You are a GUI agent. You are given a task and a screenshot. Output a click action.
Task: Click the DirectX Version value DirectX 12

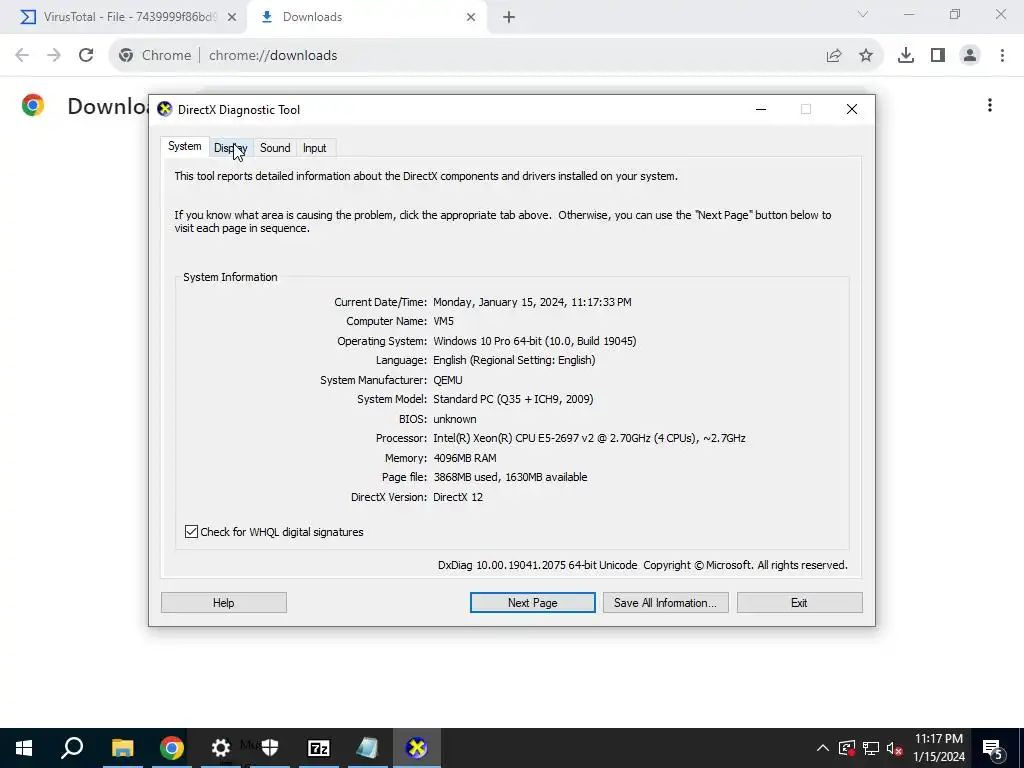point(458,497)
